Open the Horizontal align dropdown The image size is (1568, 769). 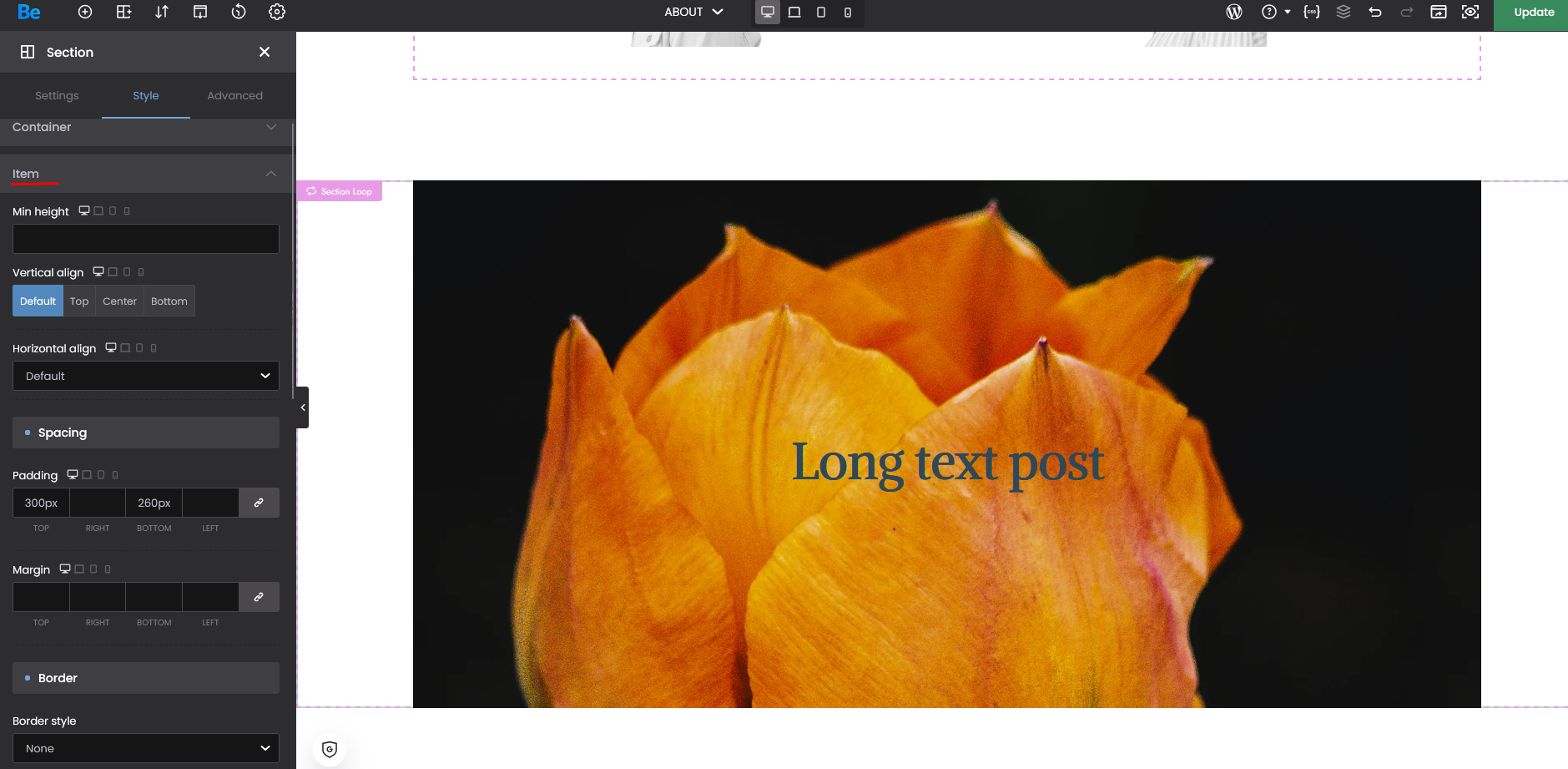146,376
